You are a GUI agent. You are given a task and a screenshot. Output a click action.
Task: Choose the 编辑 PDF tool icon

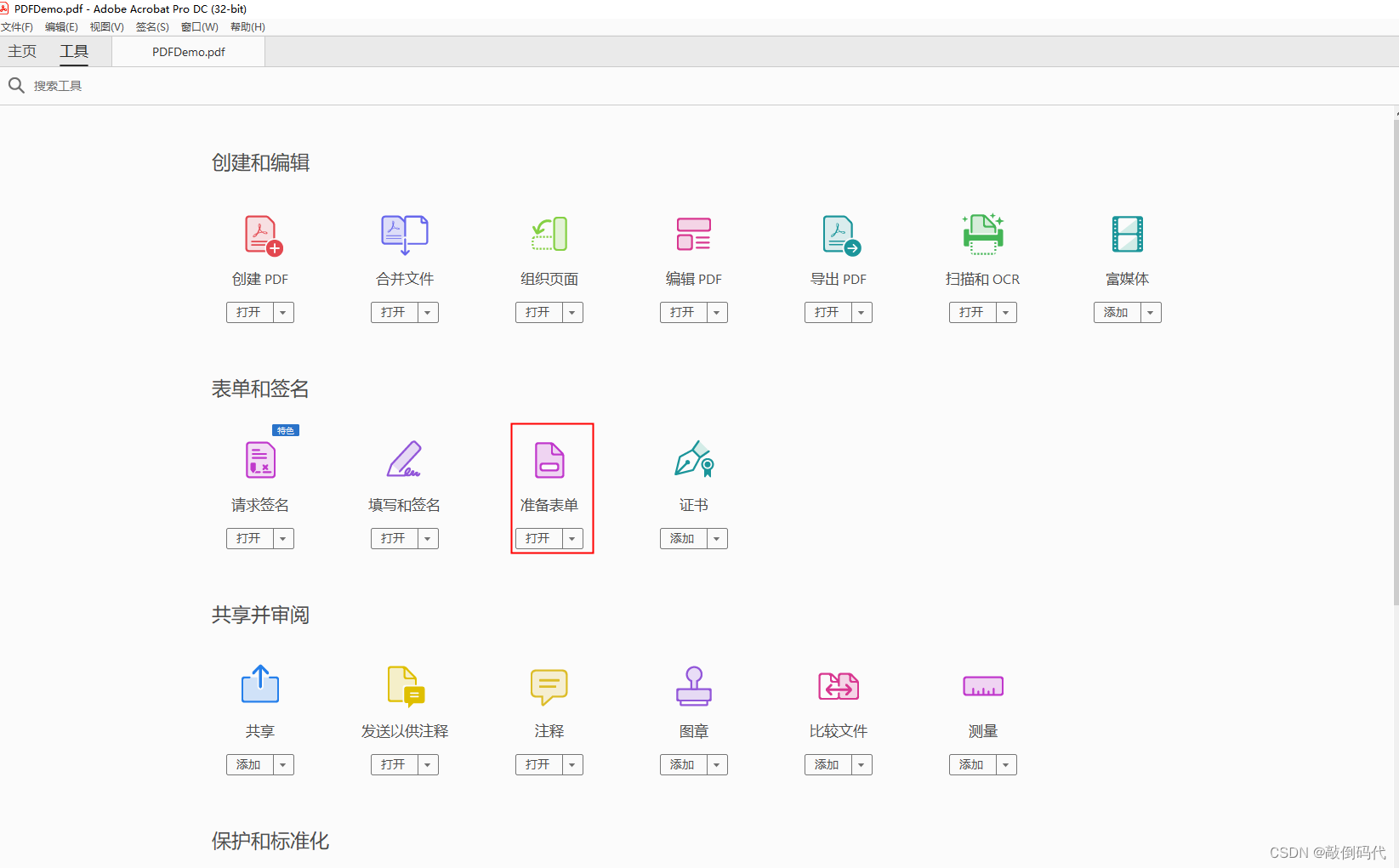pyautogui.click(x=694, y=234)
